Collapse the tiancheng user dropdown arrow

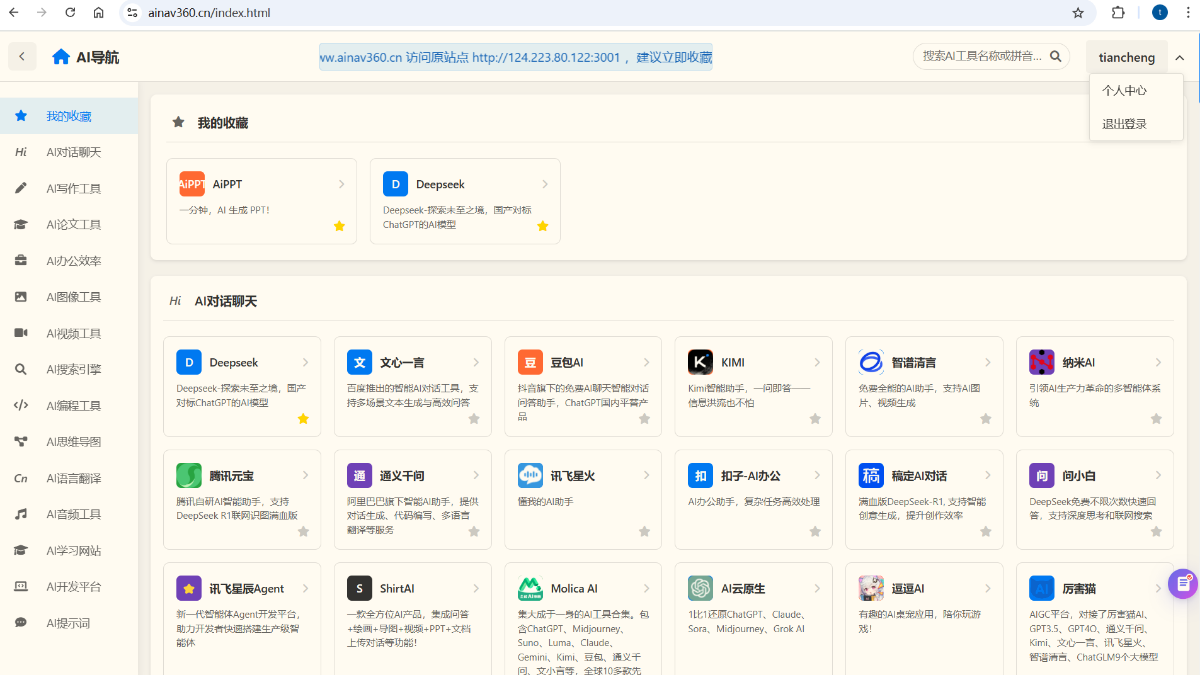point(1180,57)
